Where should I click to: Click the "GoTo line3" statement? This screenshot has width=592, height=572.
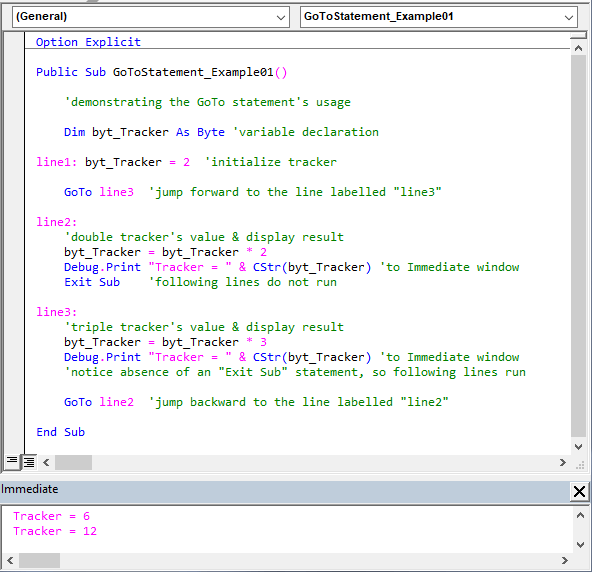coord(99,192)
